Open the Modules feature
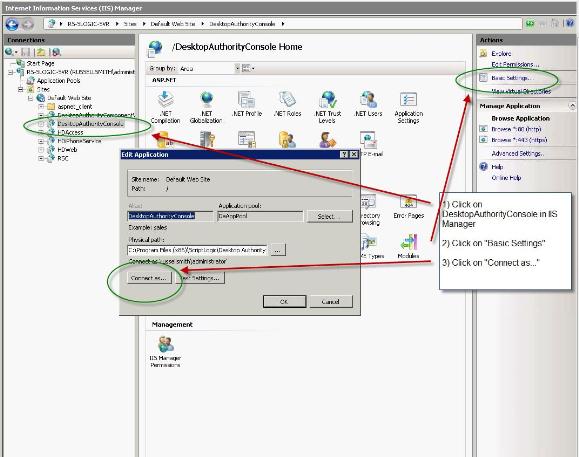Viewport: 579px width, 457px height. click(408, 246)
